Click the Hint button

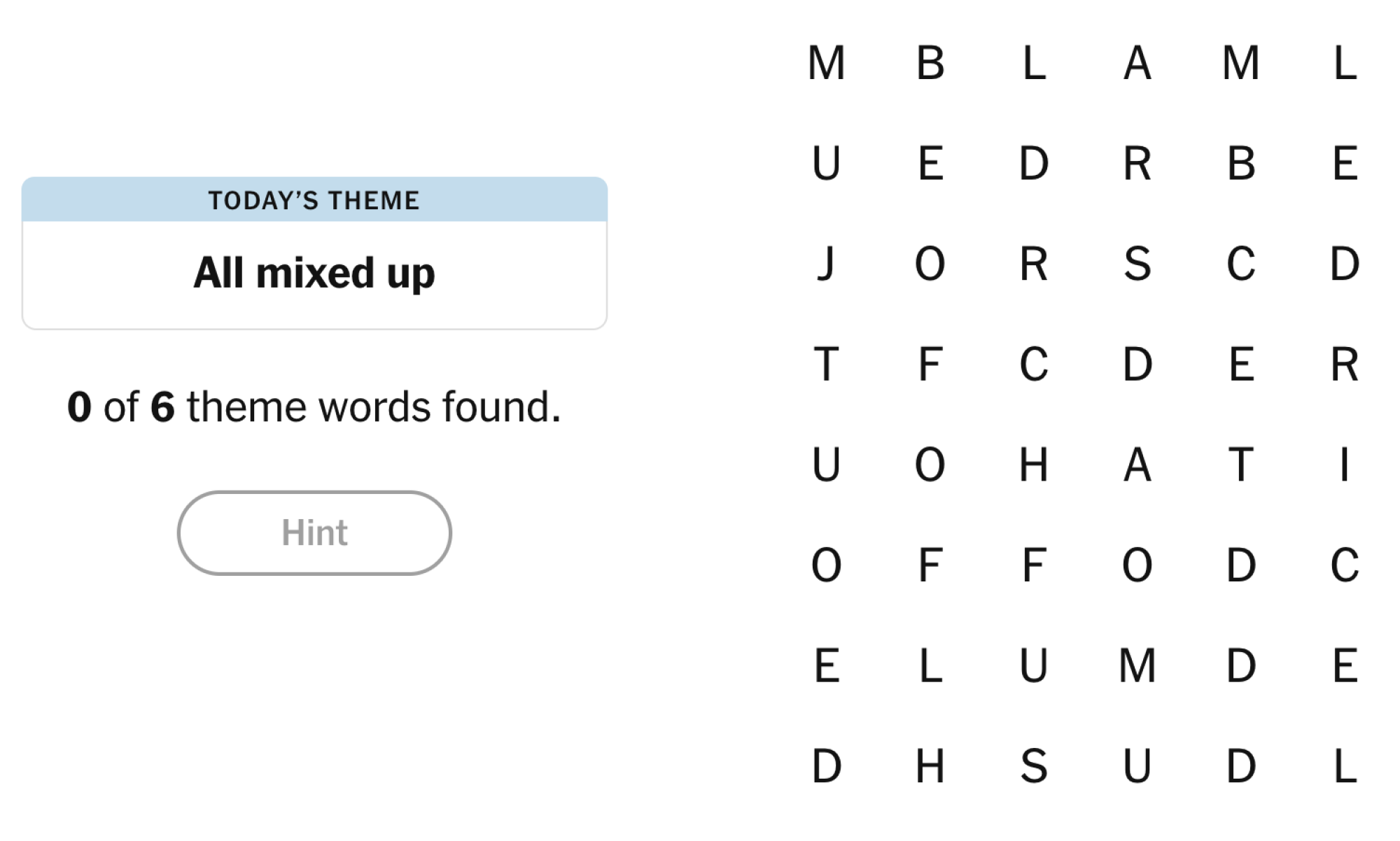(314, 532)
